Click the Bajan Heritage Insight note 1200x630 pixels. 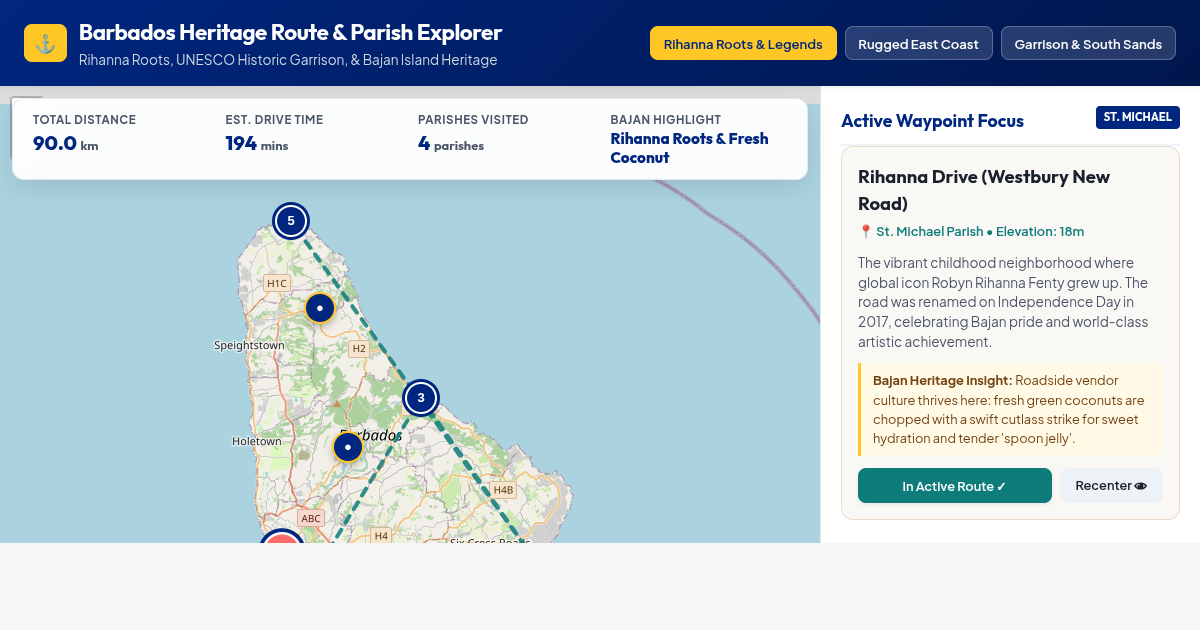coord(1010,409)
